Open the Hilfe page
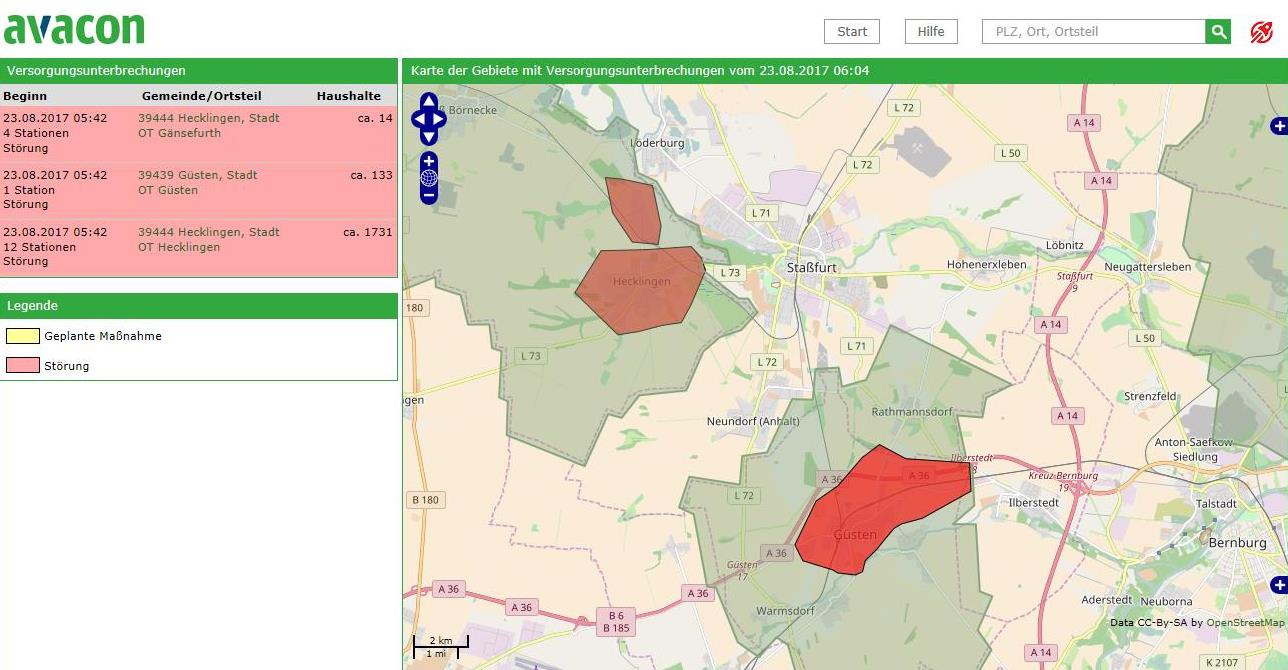 click(x=931, y=32)
